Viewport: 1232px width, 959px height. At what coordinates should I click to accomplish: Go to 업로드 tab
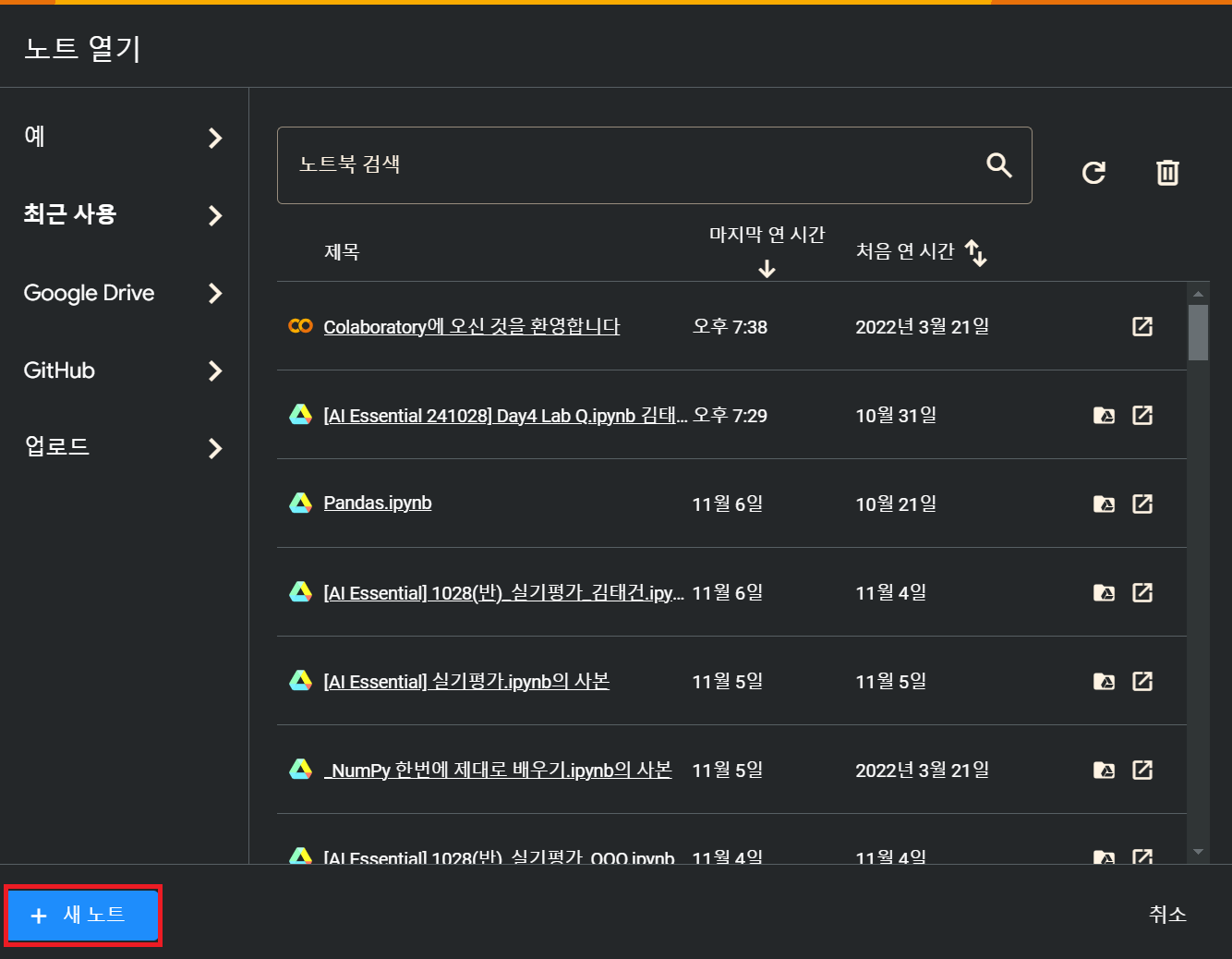[x=56, y=447]
